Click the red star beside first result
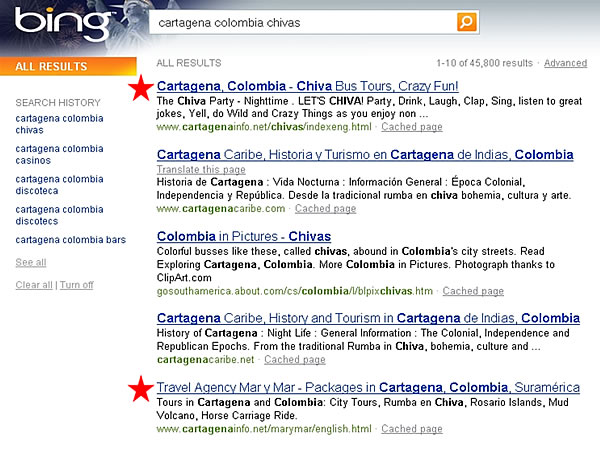Image resolution: width=600 pixels, height=450 pixels. 141,89
